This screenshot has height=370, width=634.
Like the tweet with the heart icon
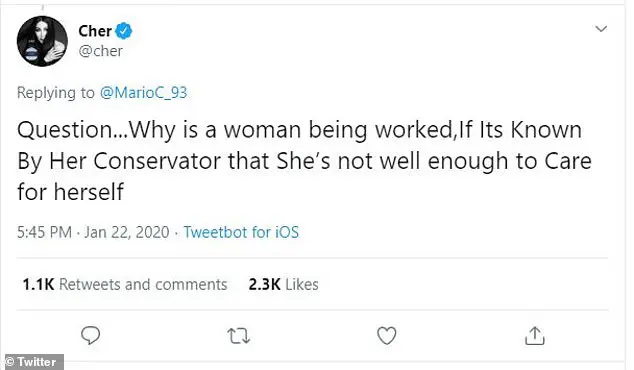click(387, 336)
